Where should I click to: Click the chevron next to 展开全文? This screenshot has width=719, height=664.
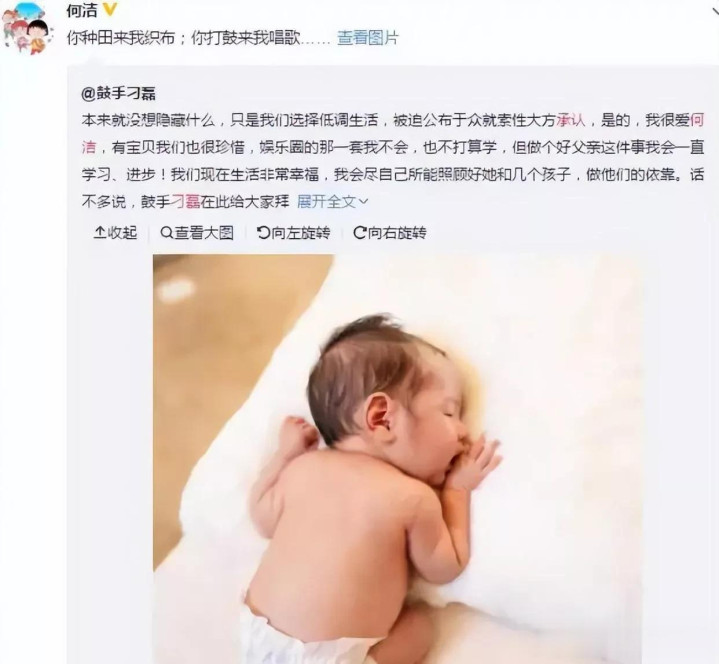(363, 202)
